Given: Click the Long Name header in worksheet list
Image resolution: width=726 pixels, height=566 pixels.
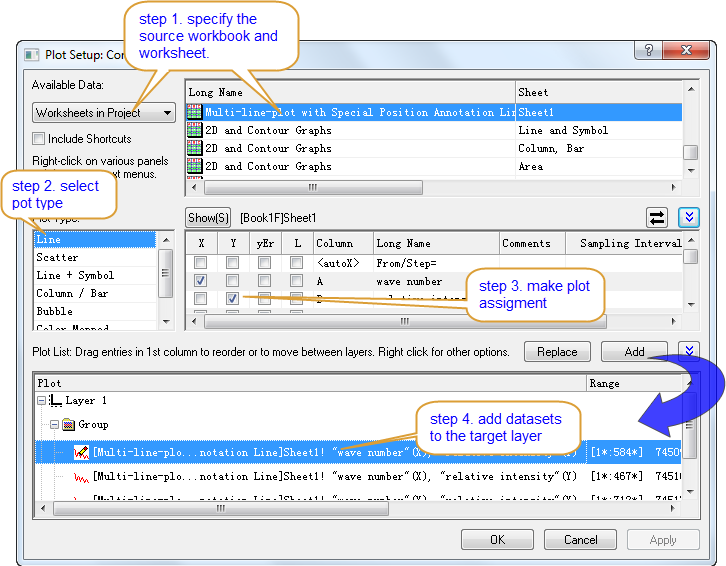Looking at the screenshot, I should coord(350,92).
